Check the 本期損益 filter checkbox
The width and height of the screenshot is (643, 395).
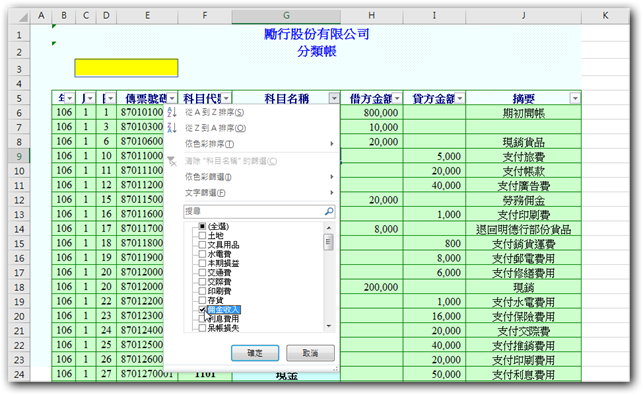tap(202, 263)
